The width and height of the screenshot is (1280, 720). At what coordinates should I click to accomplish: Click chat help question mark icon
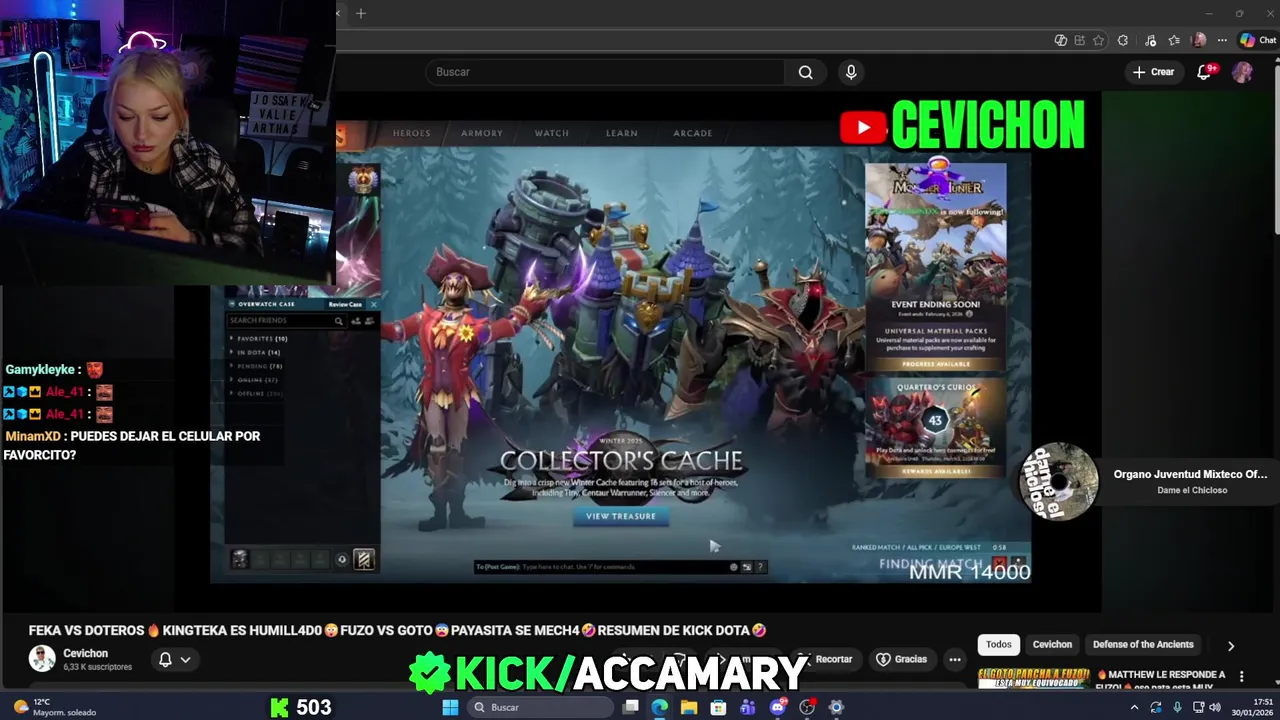(x=761, y=567)
